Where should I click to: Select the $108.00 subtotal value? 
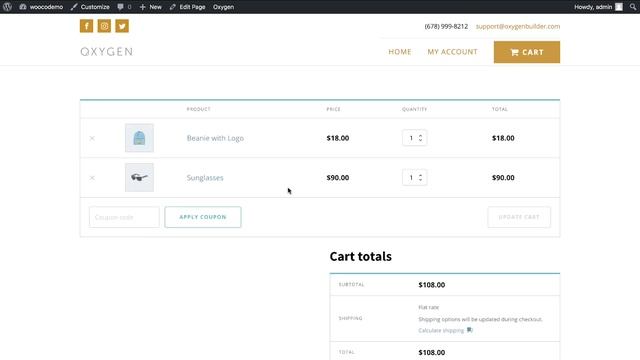click(x=431, y=285)
